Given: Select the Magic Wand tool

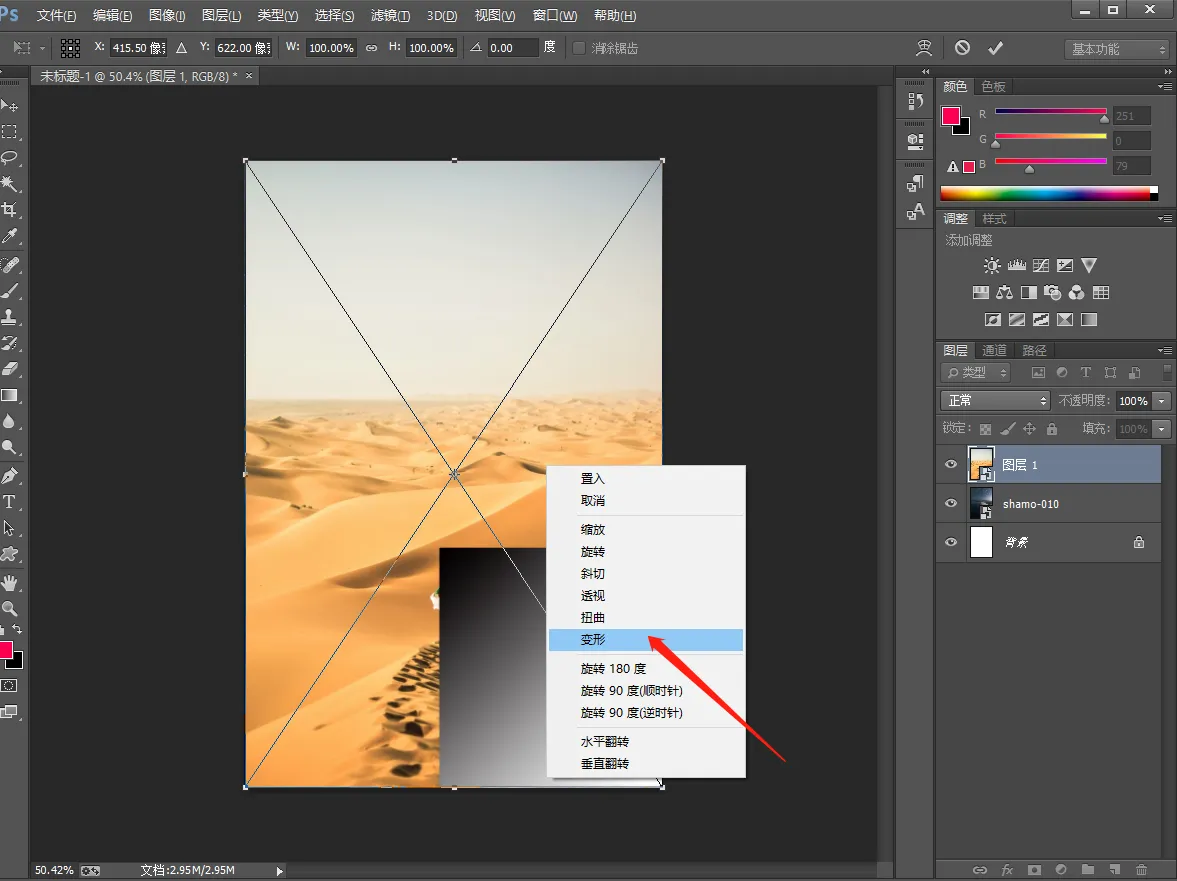Looking at the screenshot, I should point(9,184).
